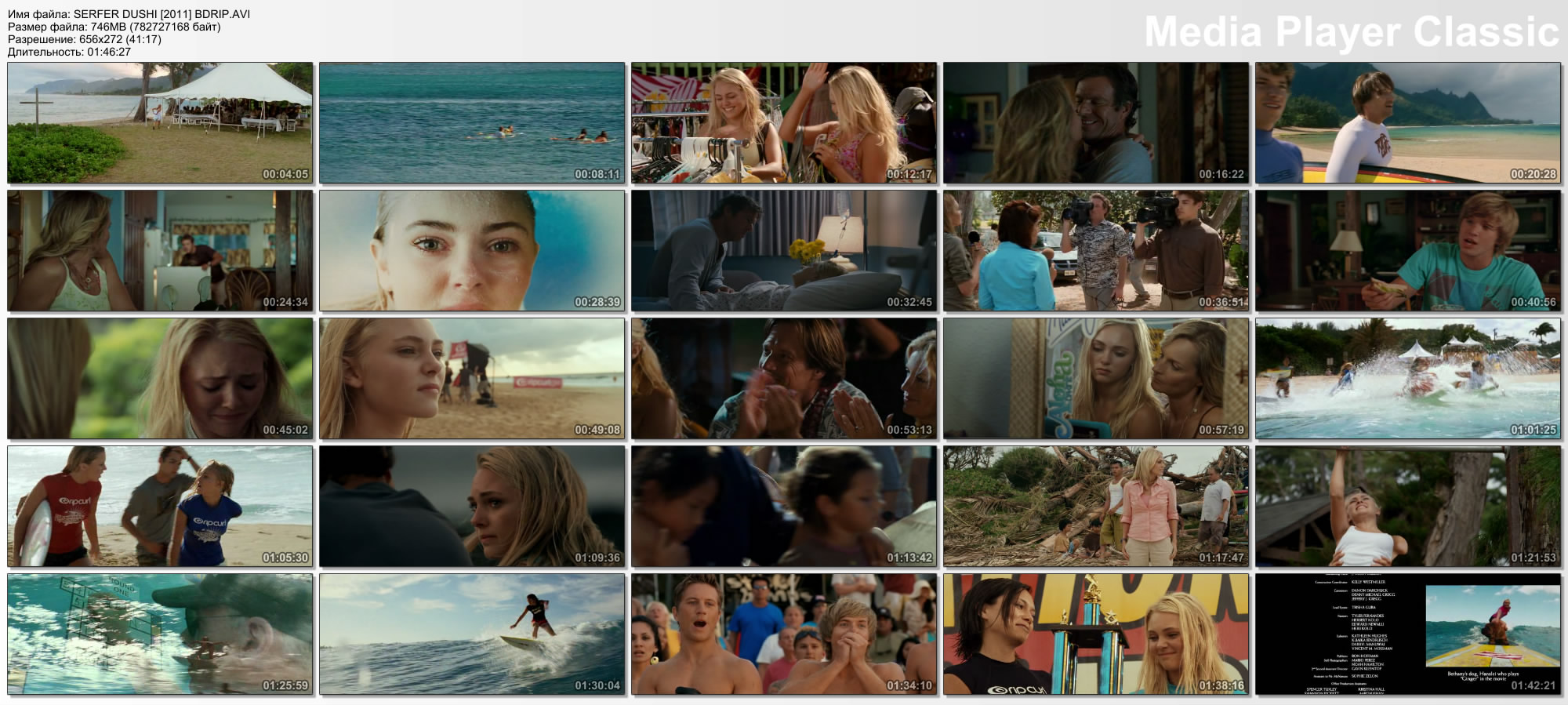Click the thumbnail timestamped 00:16:22

pos(1096,123)
